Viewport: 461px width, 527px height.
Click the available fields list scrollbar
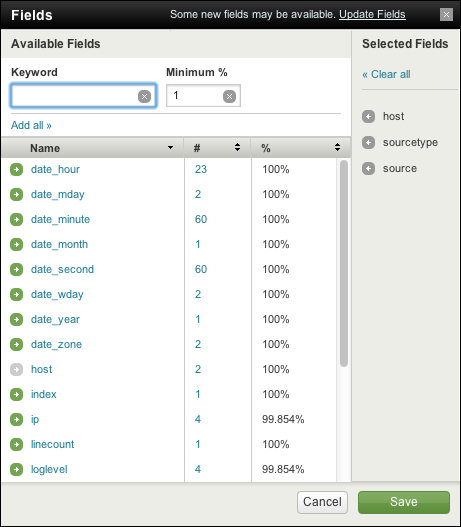pos(344,264)
